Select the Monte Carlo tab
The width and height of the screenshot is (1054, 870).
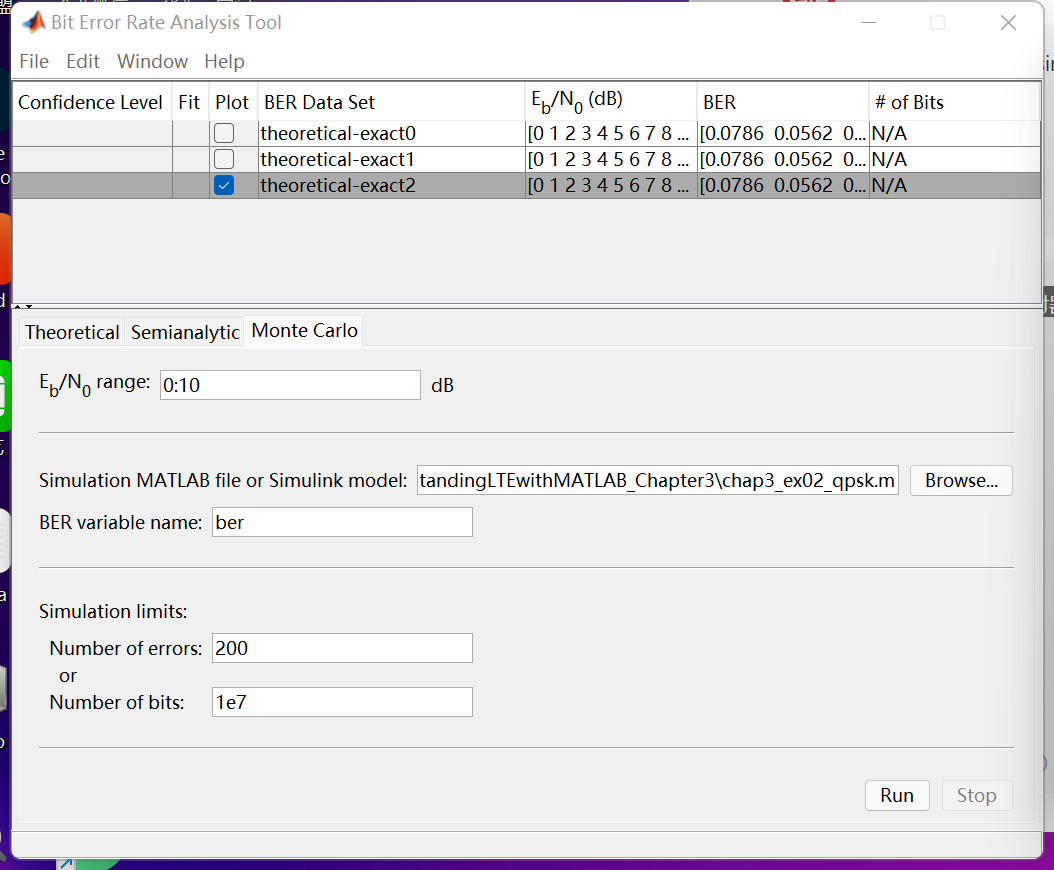(304, 331)
